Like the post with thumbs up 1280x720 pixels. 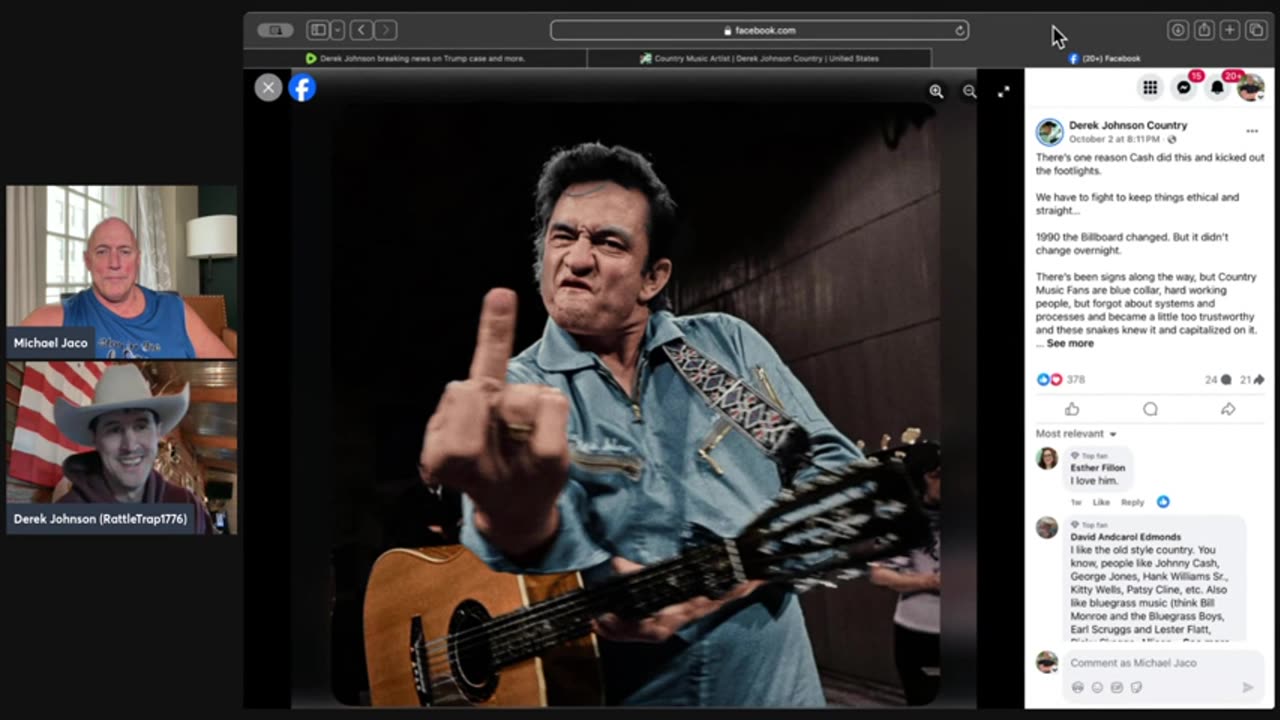point(1072,409)
